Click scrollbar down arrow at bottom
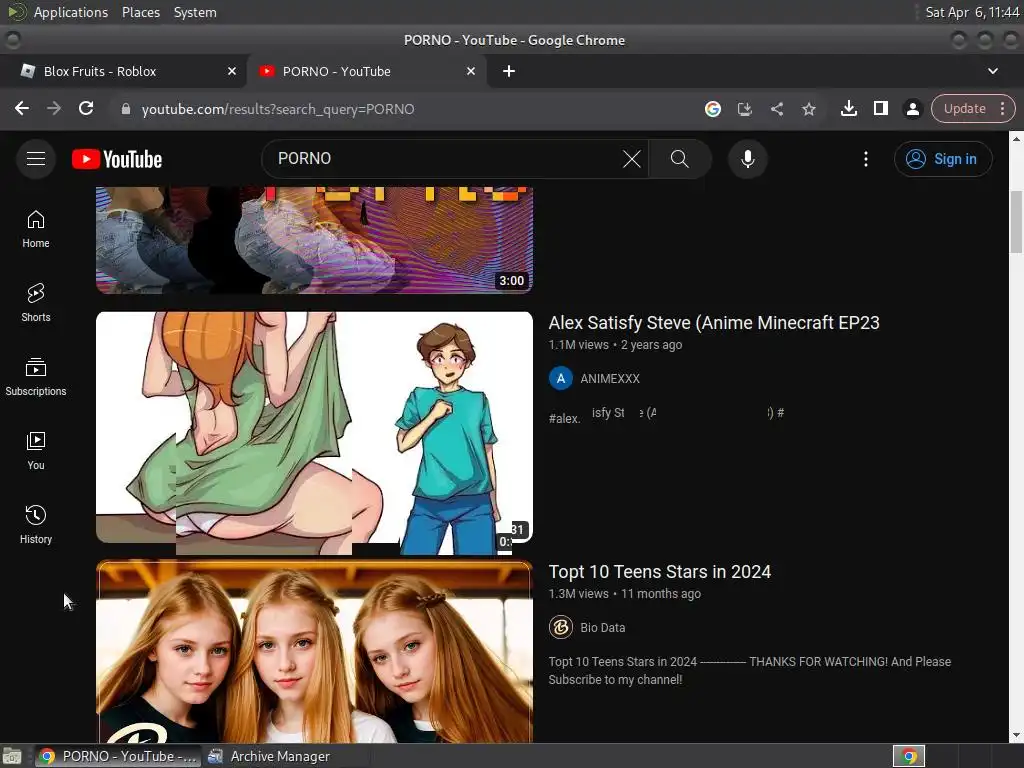The width and height of the screenshot is (1024, 768). (1016, 735)
